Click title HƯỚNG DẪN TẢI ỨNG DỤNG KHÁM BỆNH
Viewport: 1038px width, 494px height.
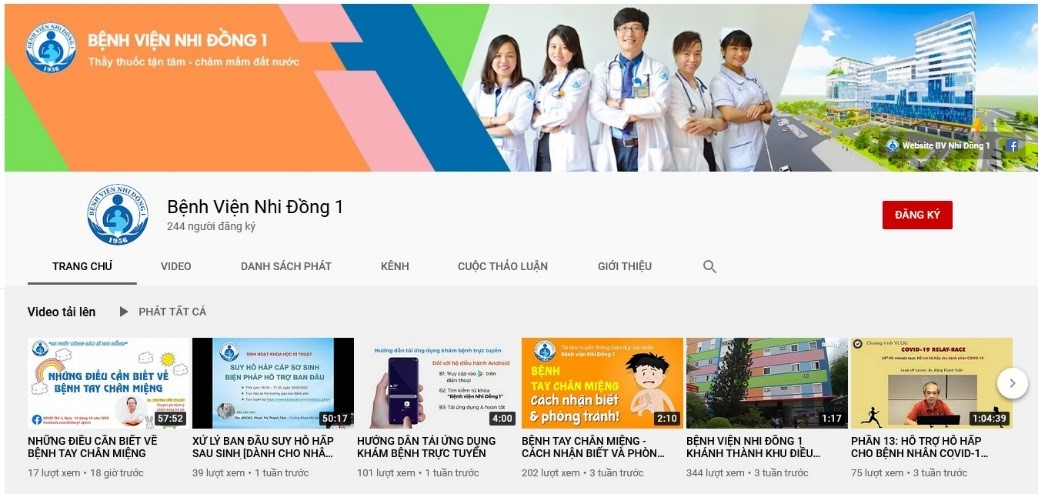pyautogui.click(x=426, y=447)
